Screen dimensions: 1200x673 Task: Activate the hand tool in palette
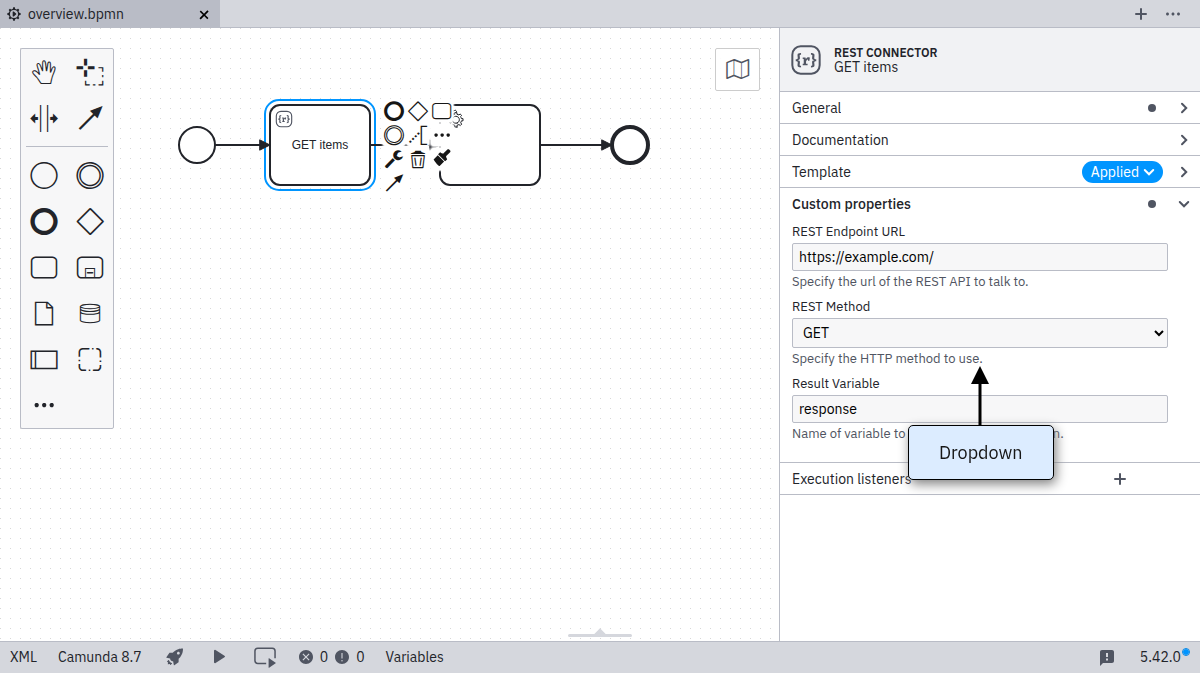tap(44, 72)
